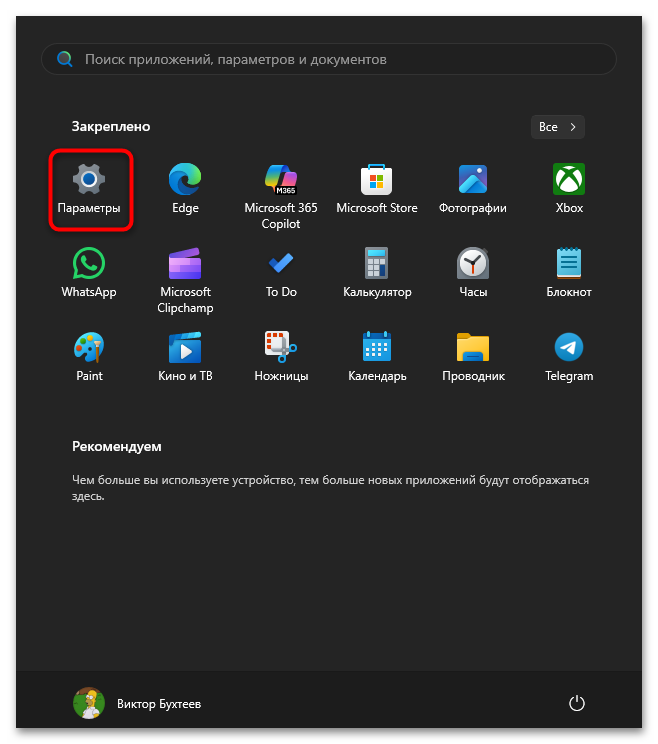Open the Paint app
The width and height of the screenshot is (658, 744).
click(89, 358)
